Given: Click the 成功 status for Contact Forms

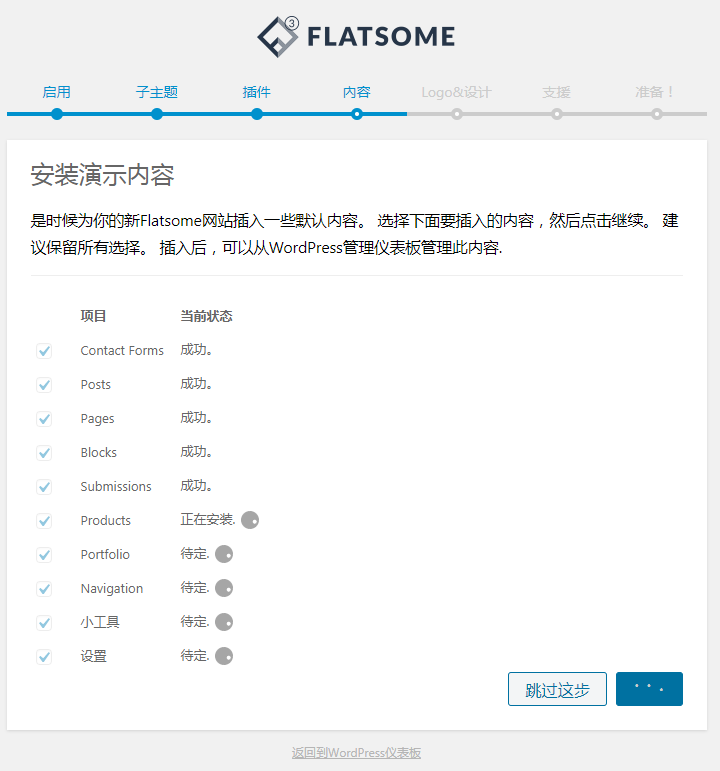Looking at the screenshot, I should 196,350.
